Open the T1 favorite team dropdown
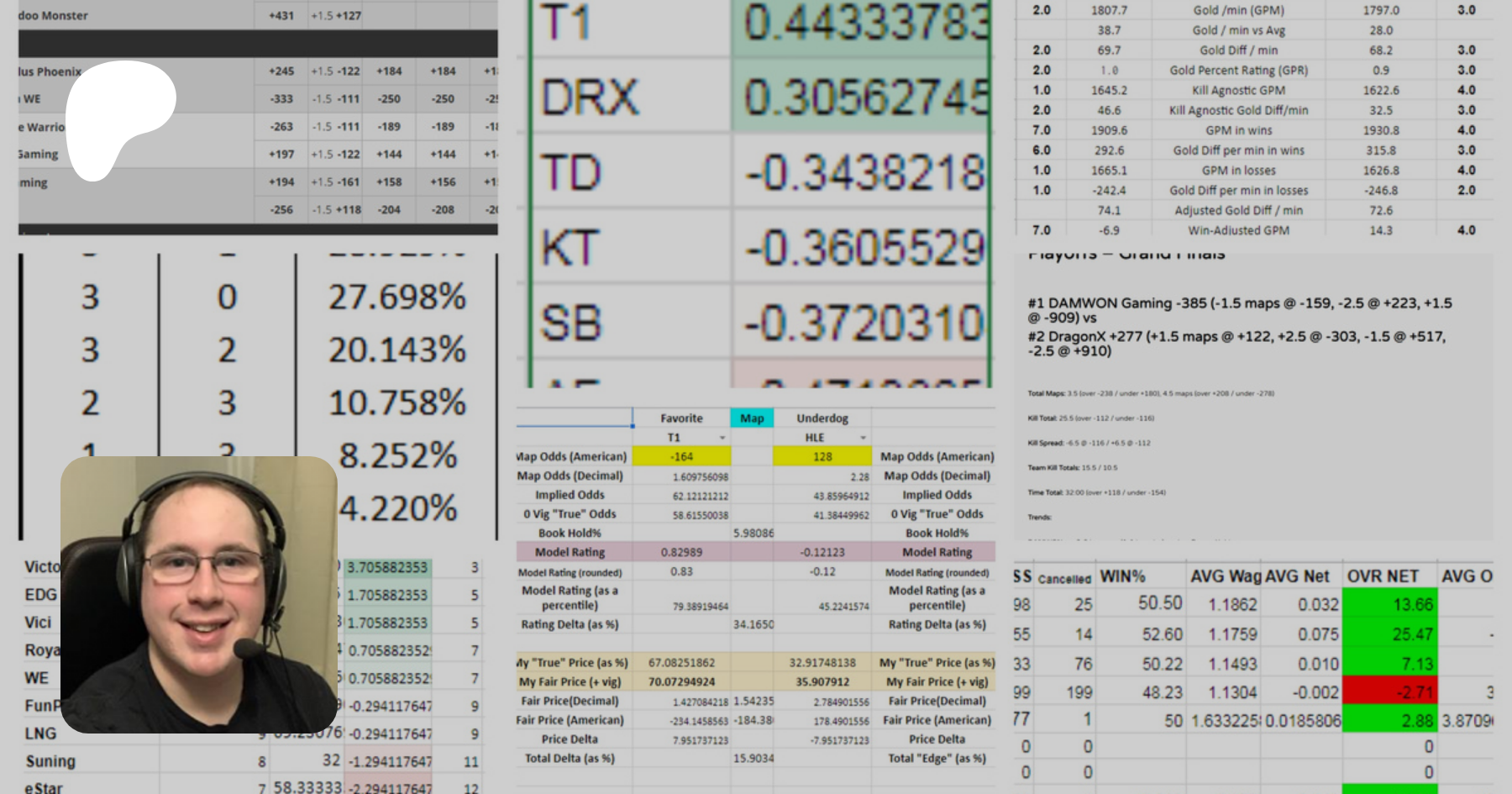The height and width of the screenshot is (794, 1512). pos(722,438)
